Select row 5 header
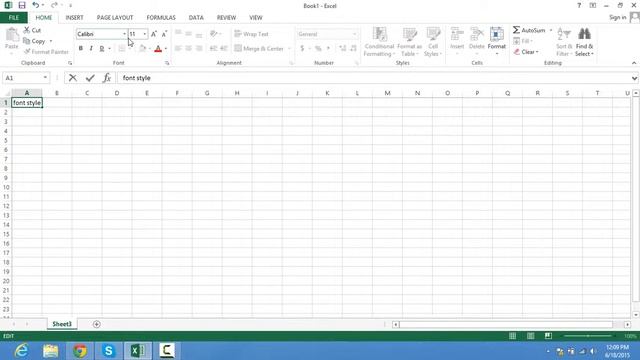 (x=6, y=140)
